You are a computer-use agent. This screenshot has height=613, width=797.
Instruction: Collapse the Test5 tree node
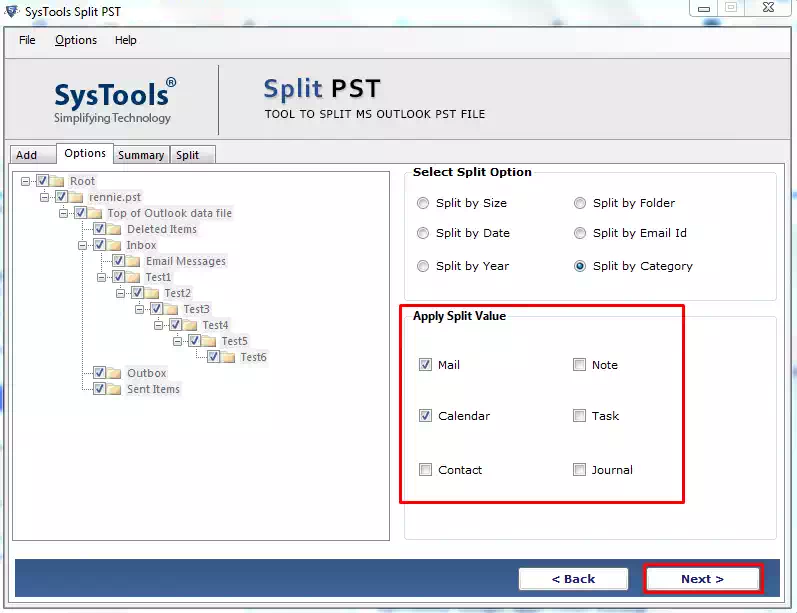[x=177, y=342]
